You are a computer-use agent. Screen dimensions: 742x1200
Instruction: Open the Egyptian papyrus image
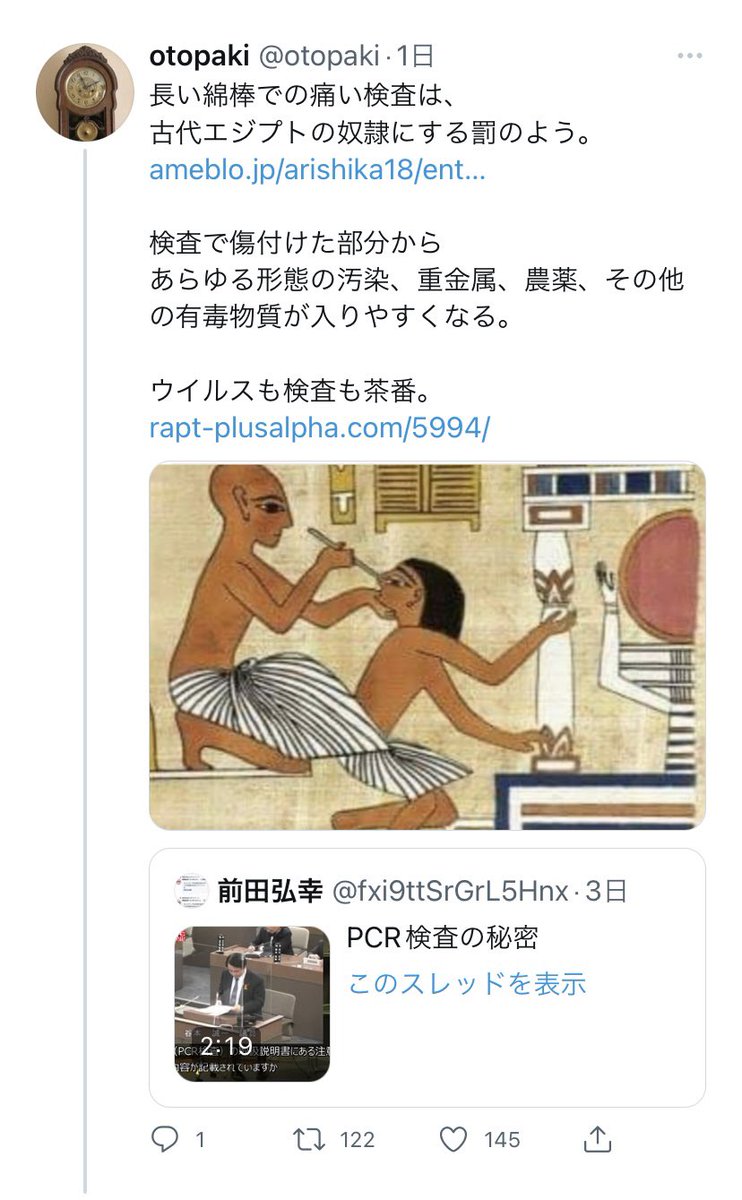(x=427, y=646)
